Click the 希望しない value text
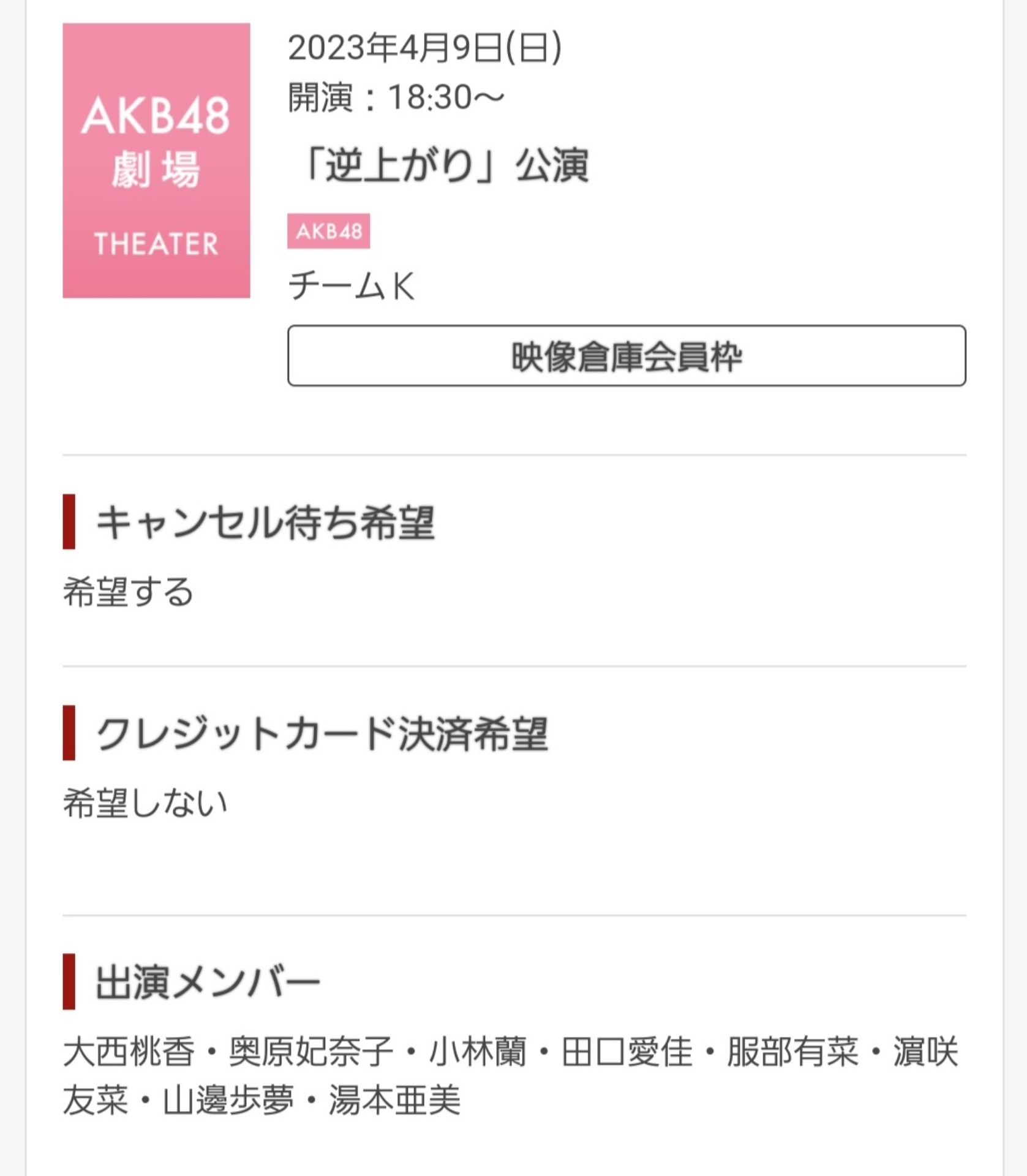 [x=145, y=803]
